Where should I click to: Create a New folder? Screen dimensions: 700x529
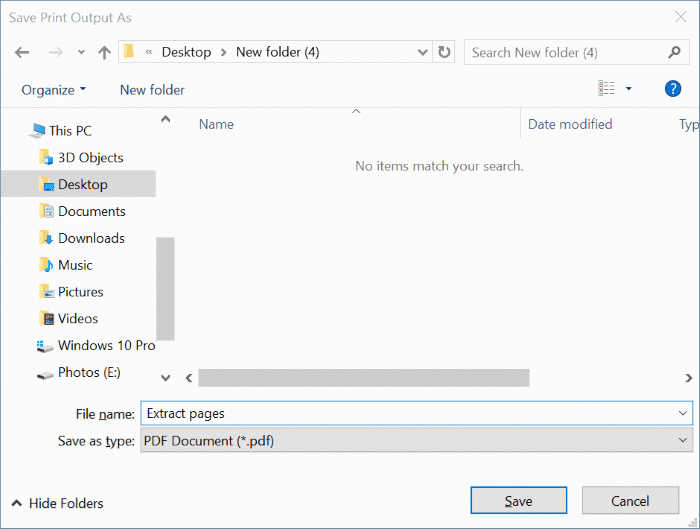click(x=152, y=90)
